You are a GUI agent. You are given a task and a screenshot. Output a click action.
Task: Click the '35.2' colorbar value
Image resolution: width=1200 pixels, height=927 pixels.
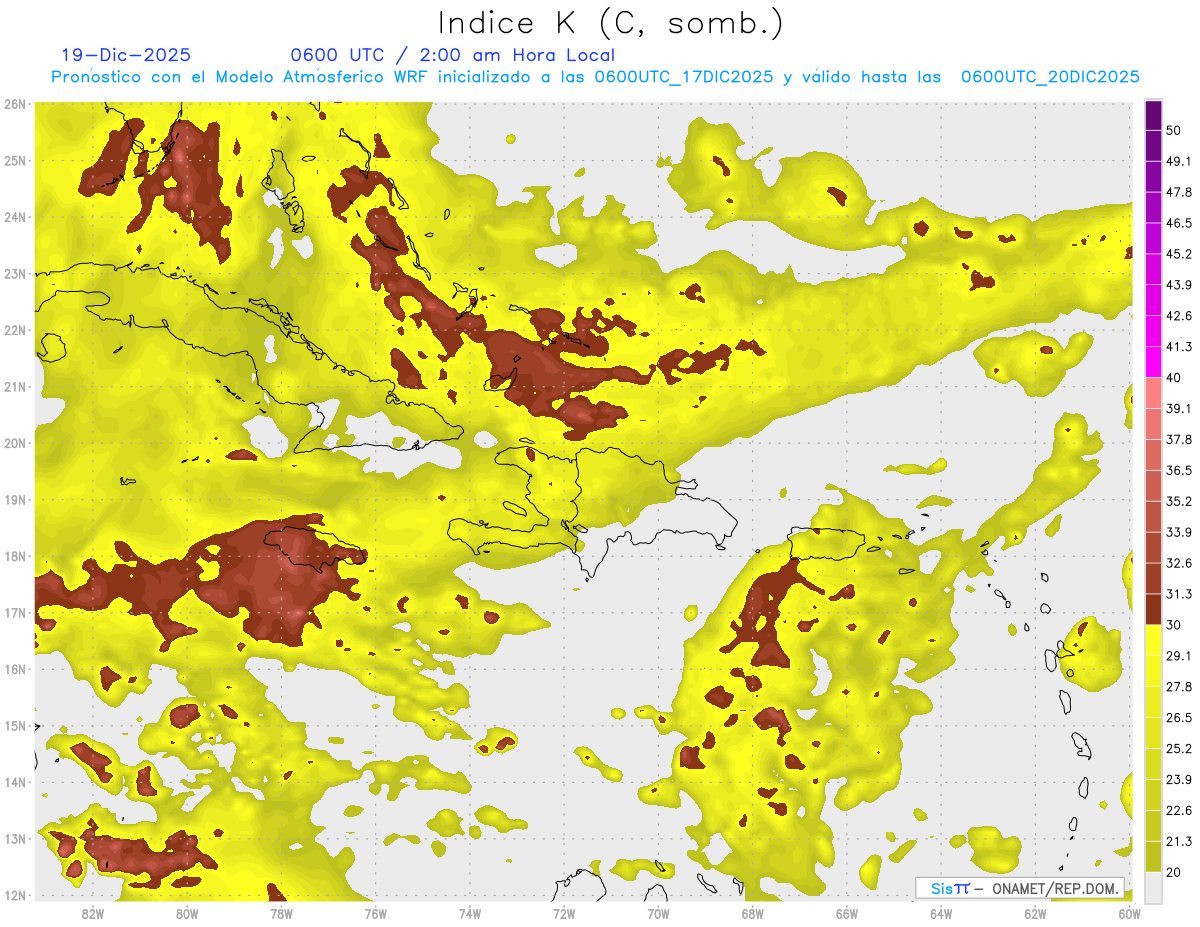1178,501
